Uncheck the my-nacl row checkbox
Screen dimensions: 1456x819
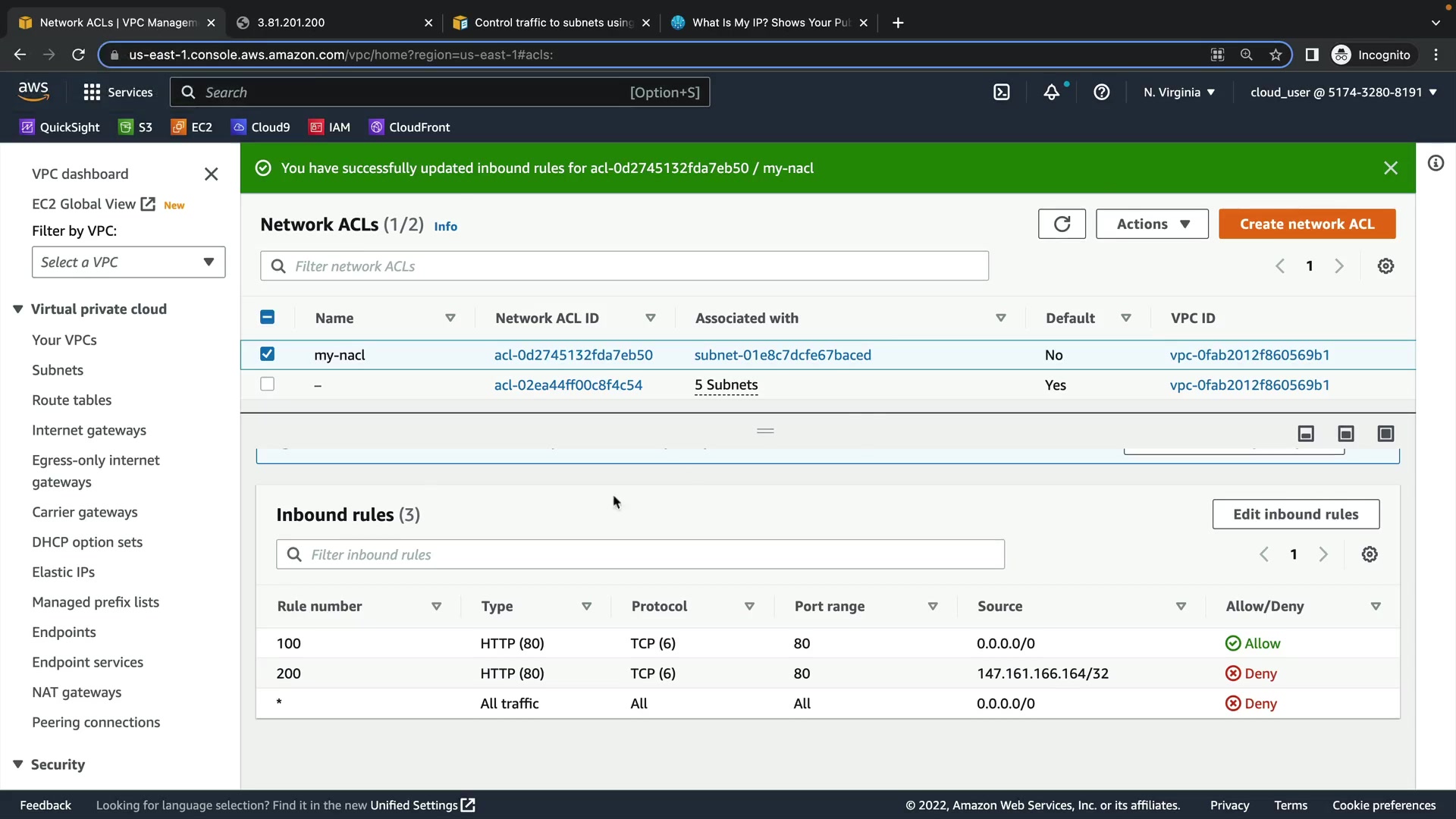[267, 354]
